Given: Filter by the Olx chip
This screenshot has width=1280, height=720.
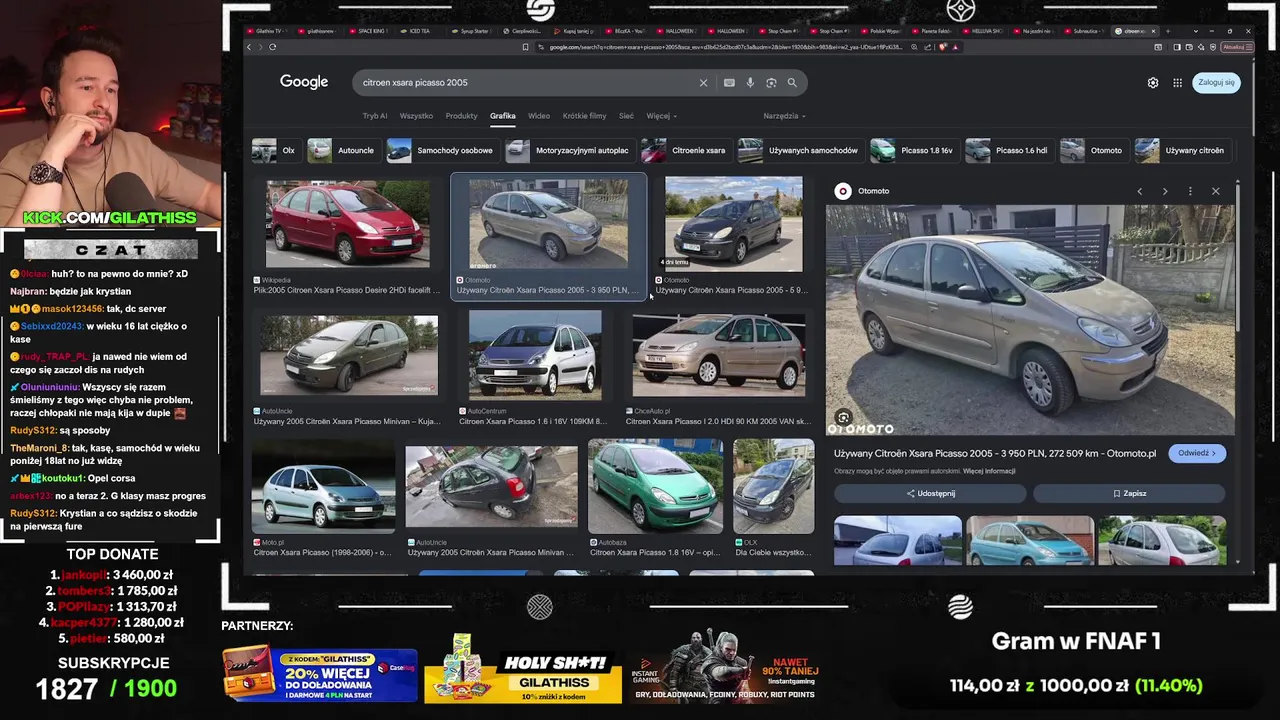Looking at the screenshot, I should (x=275, y=150).
